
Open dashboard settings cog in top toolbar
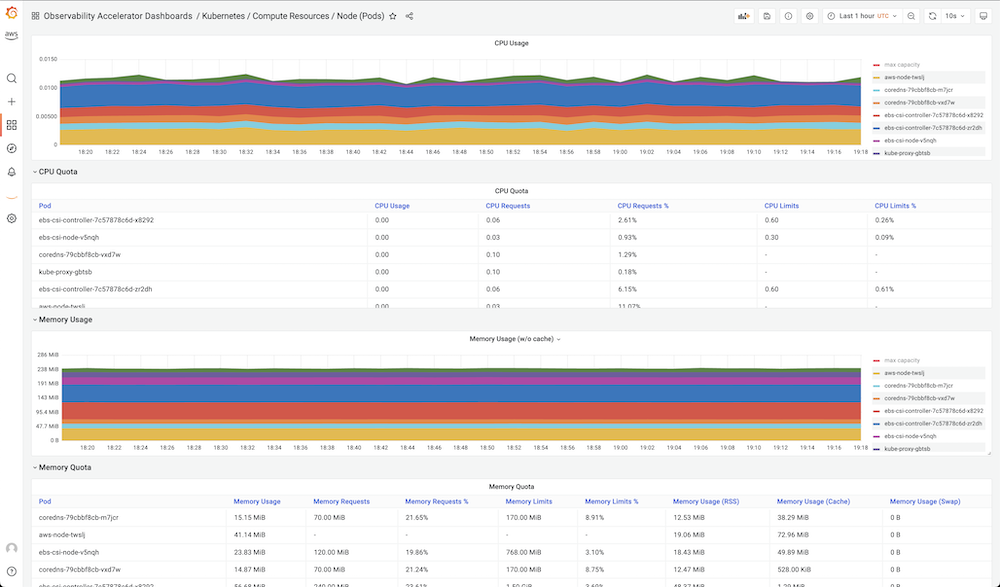[x=810, y=16]
